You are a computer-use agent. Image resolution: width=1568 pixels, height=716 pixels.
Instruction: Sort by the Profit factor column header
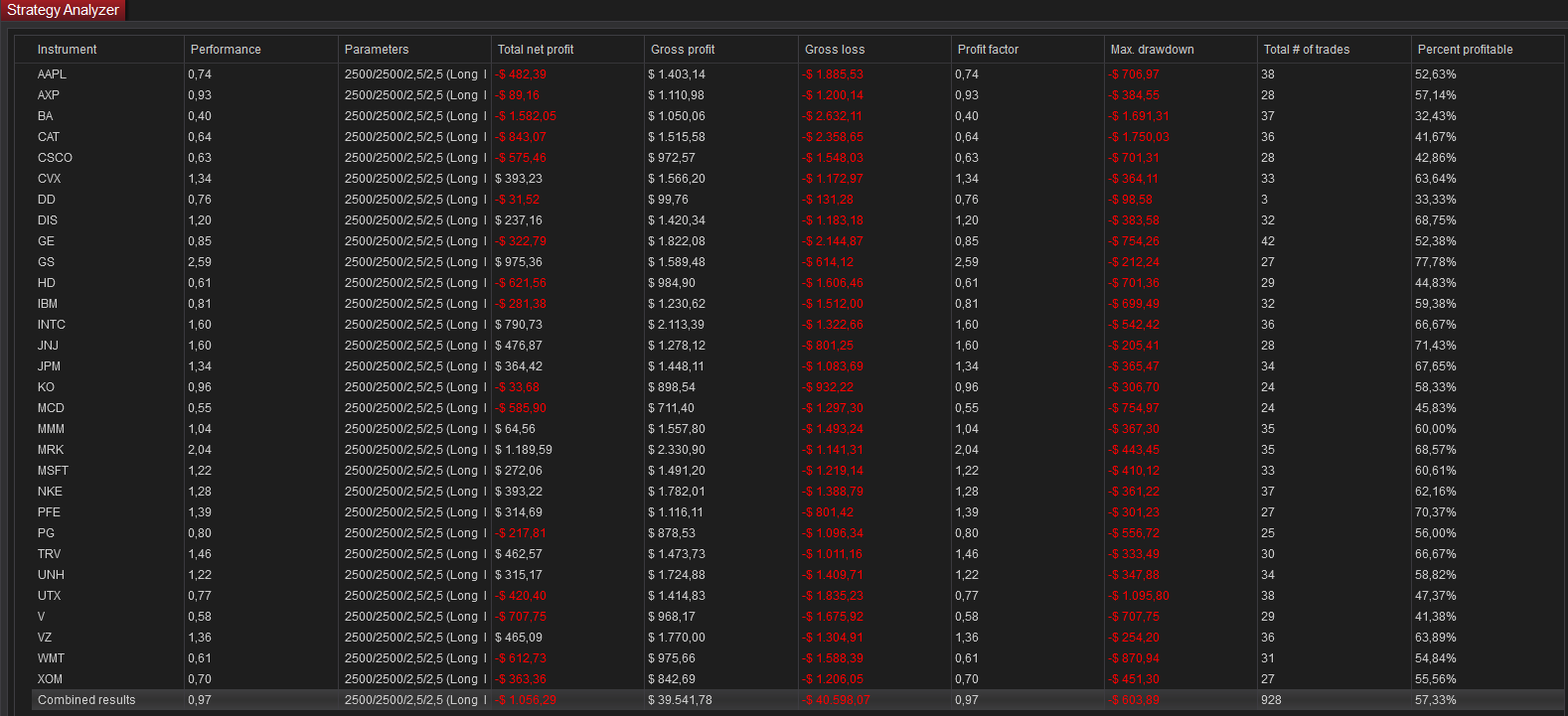(988, 50)
